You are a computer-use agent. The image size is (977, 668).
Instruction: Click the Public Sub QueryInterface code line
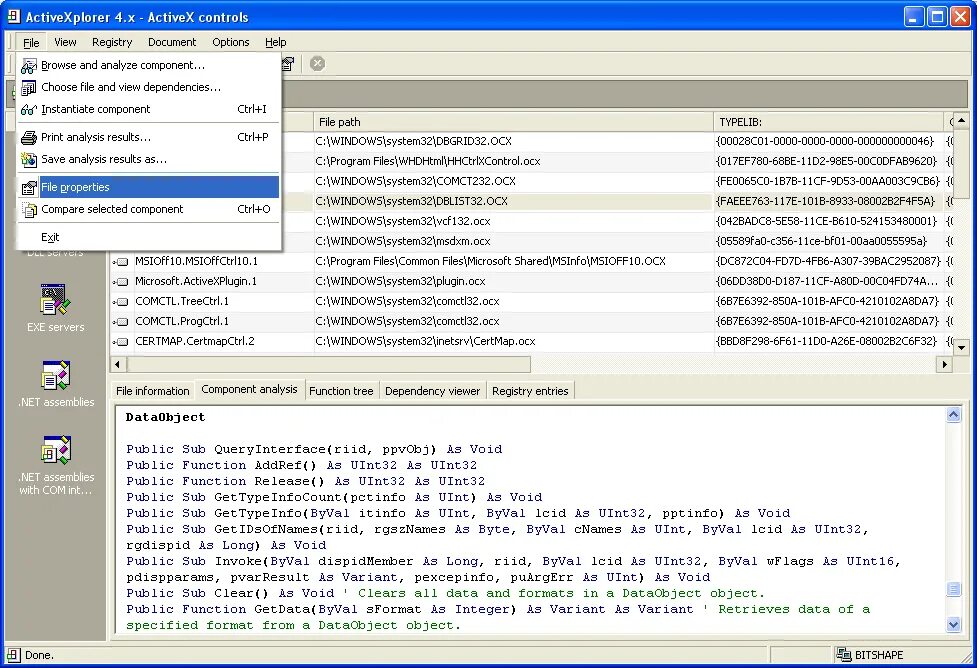(314, 449)
